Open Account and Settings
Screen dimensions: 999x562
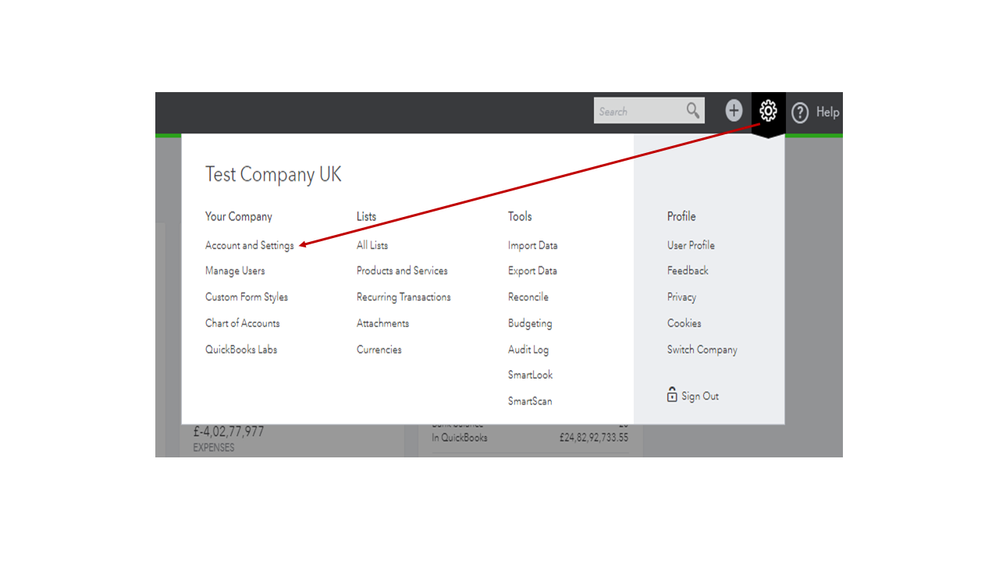pyautogui.click(x=249, y=245)
